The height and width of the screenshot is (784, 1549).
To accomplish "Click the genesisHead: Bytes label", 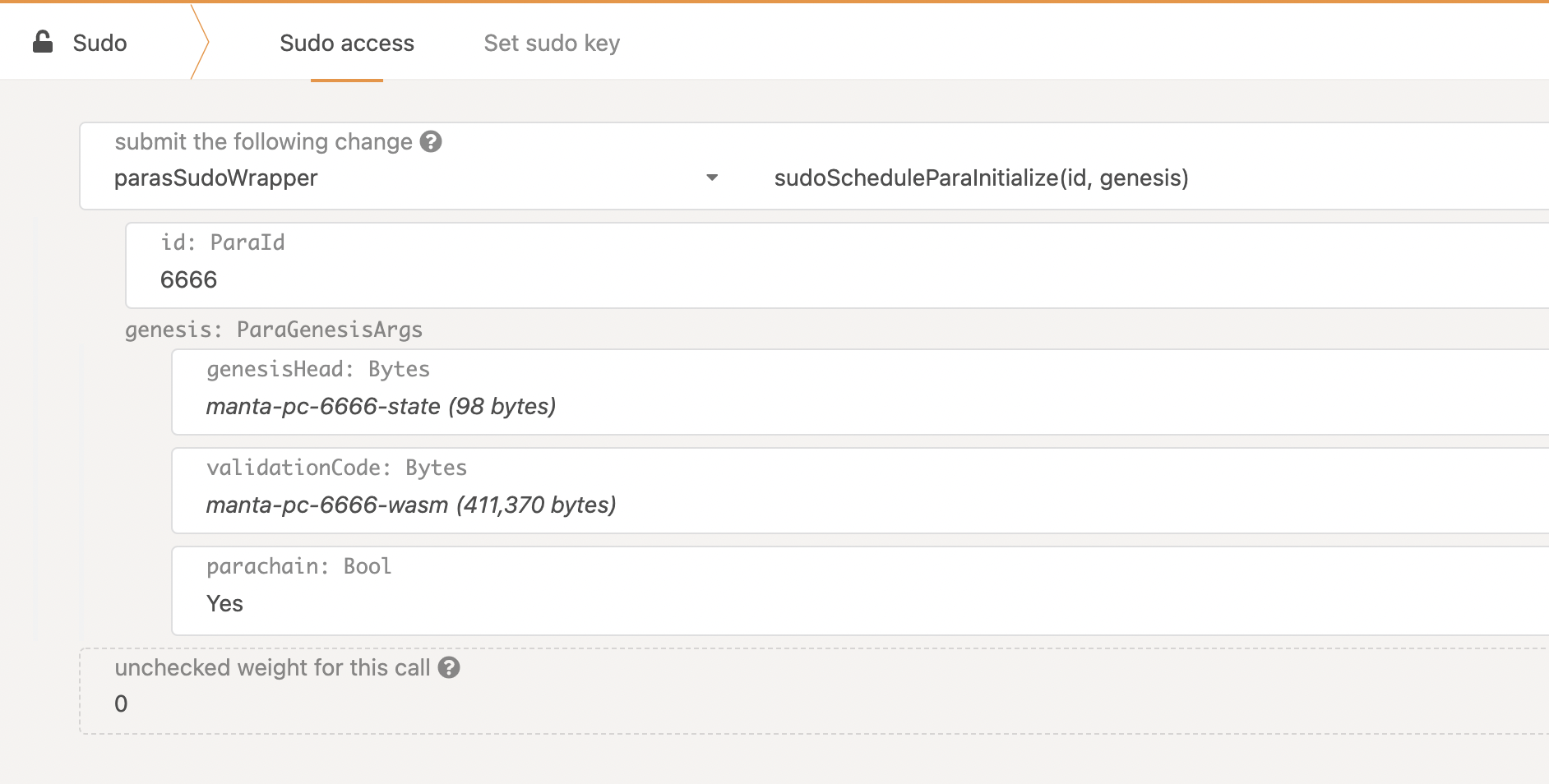I will pos(317,369).
